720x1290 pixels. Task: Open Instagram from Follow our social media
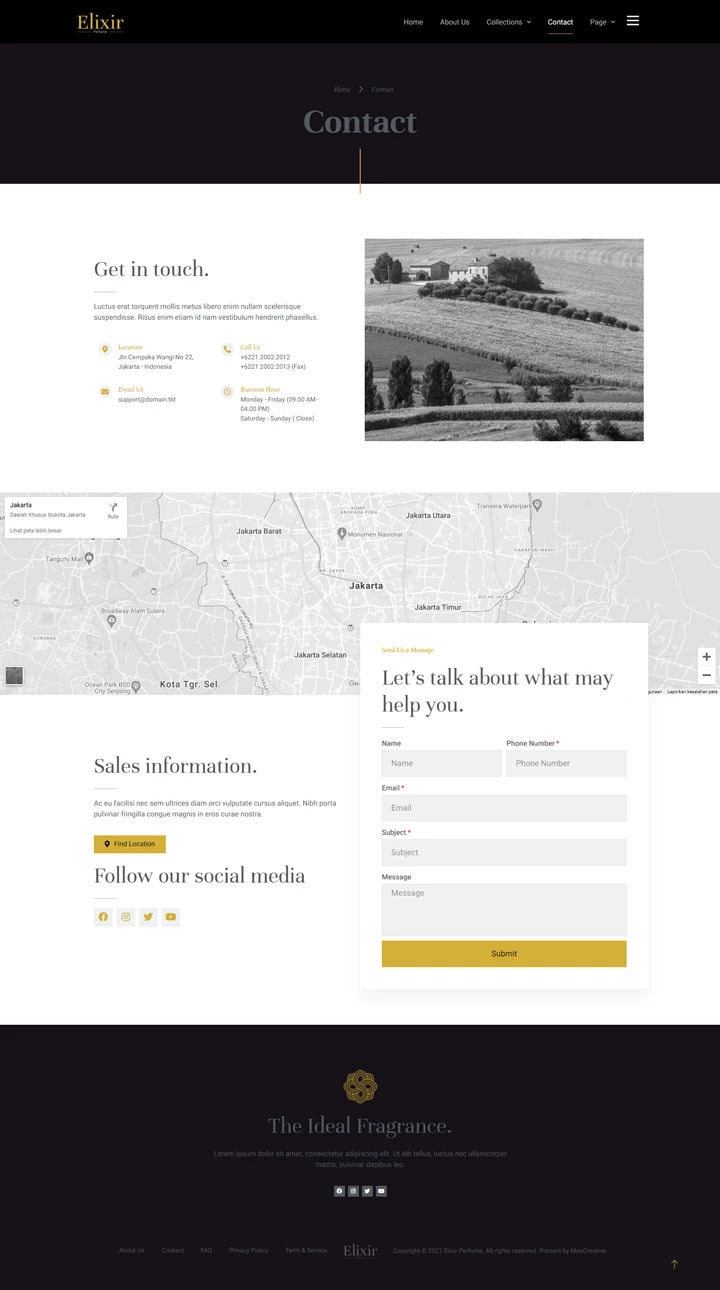click(x=126, y=917)
